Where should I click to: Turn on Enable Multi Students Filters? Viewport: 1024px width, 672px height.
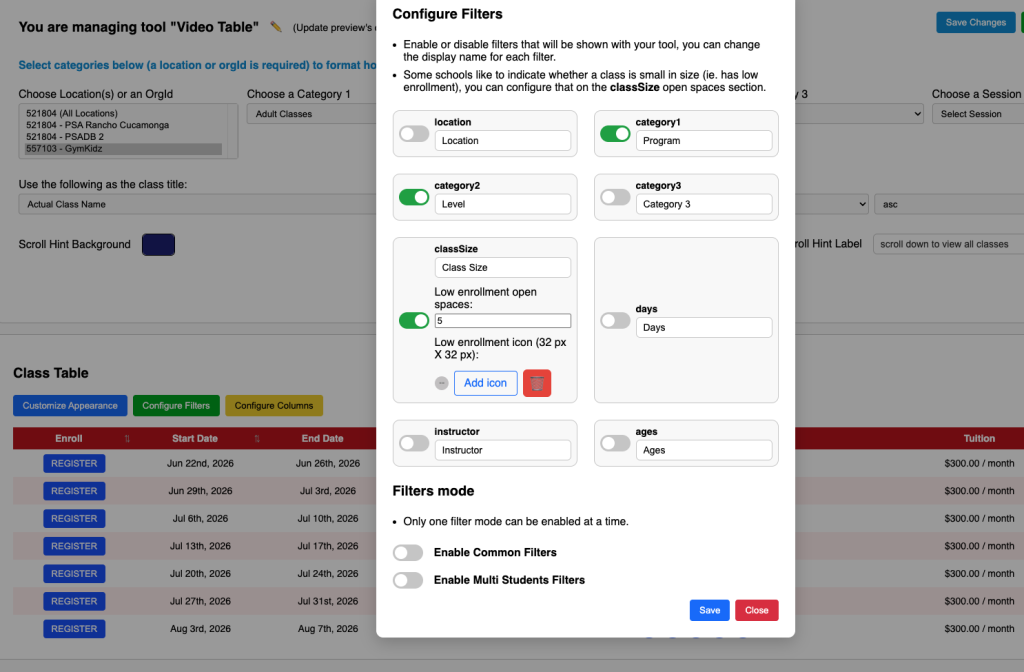click(x=408, y=580)
